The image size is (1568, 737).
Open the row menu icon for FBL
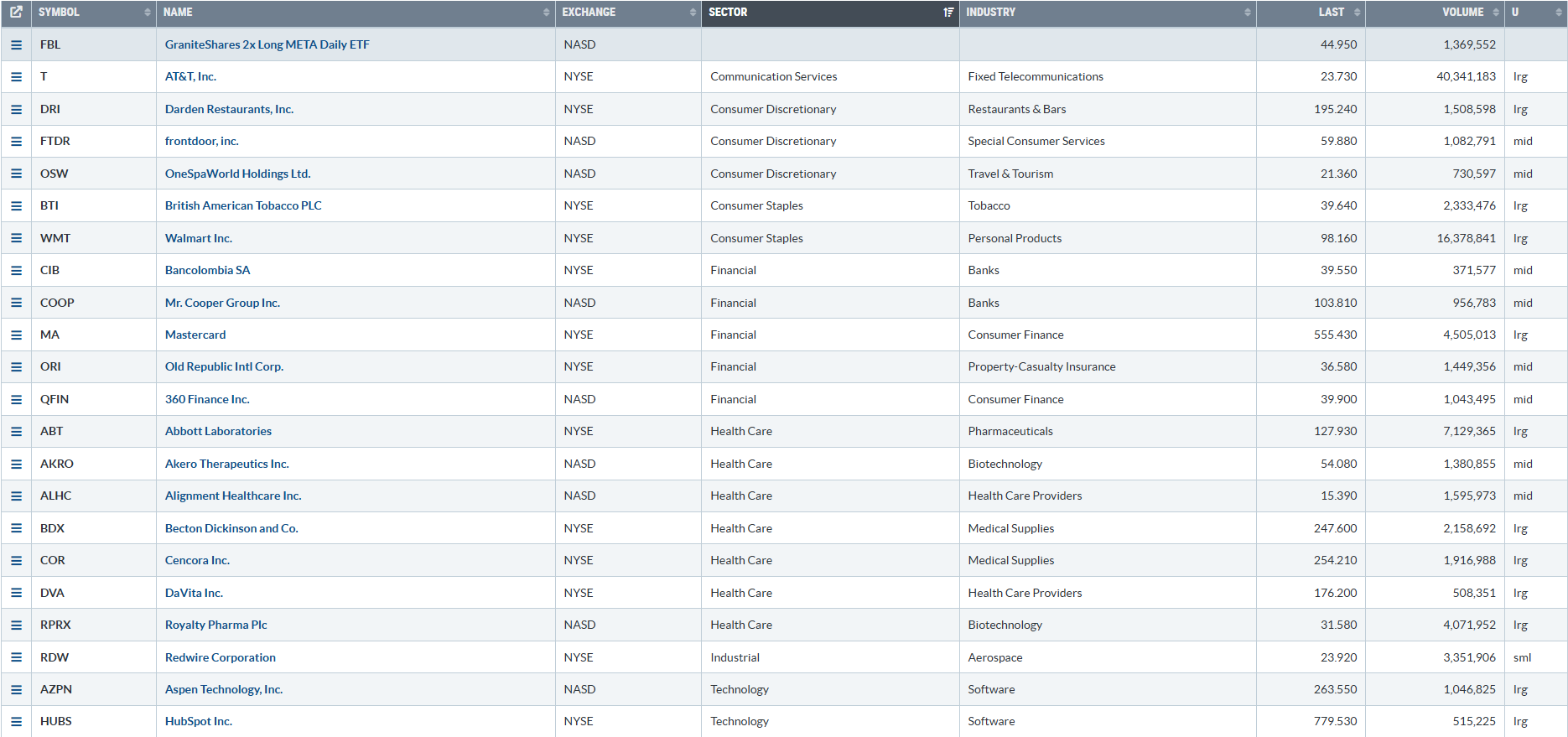(x=16, y=45)
